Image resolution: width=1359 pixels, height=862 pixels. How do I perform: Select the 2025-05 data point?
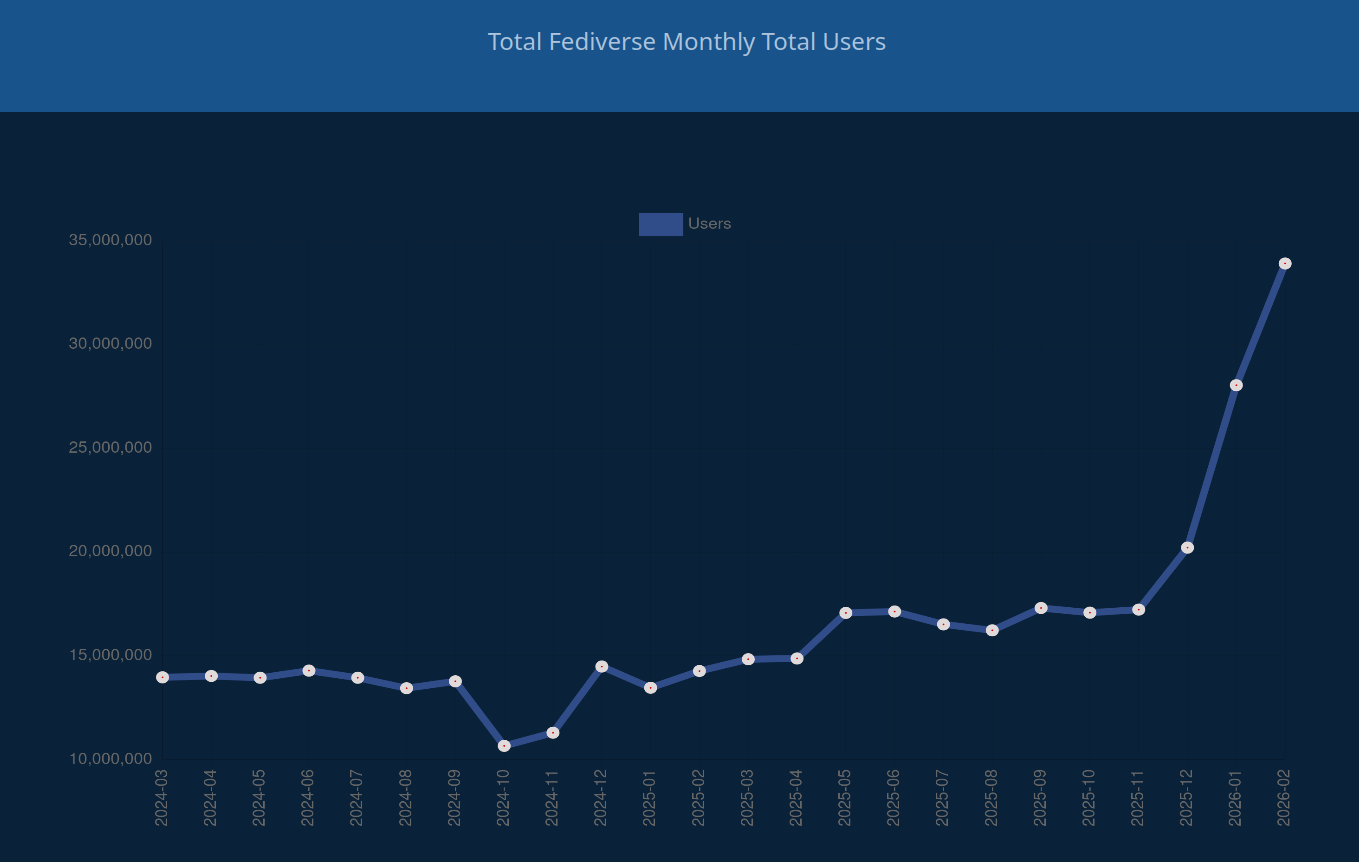[x=845, y=613]
